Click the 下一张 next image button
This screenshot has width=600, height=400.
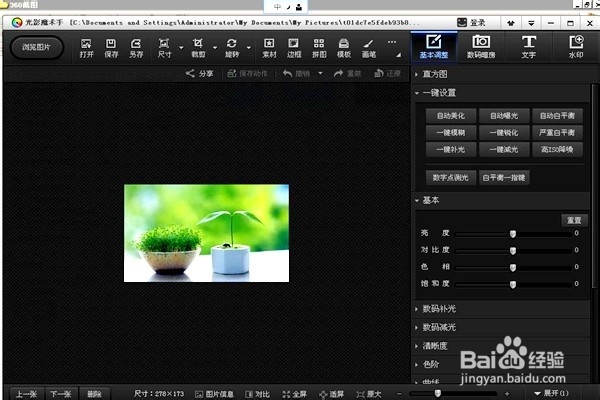click(61, 393)
